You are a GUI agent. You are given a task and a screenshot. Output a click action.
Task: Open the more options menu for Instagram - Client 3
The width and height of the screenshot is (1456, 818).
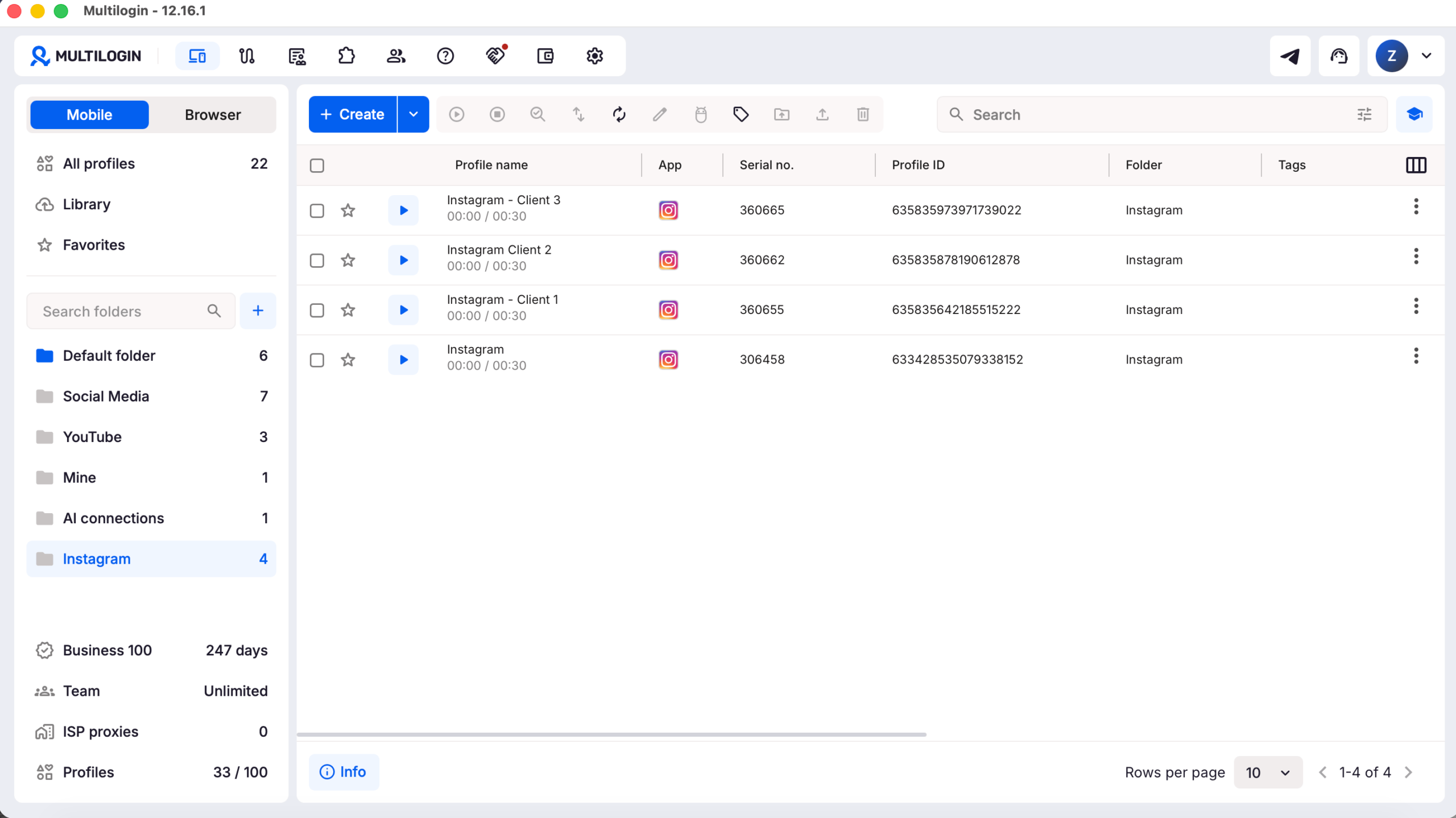[1416, 206]
